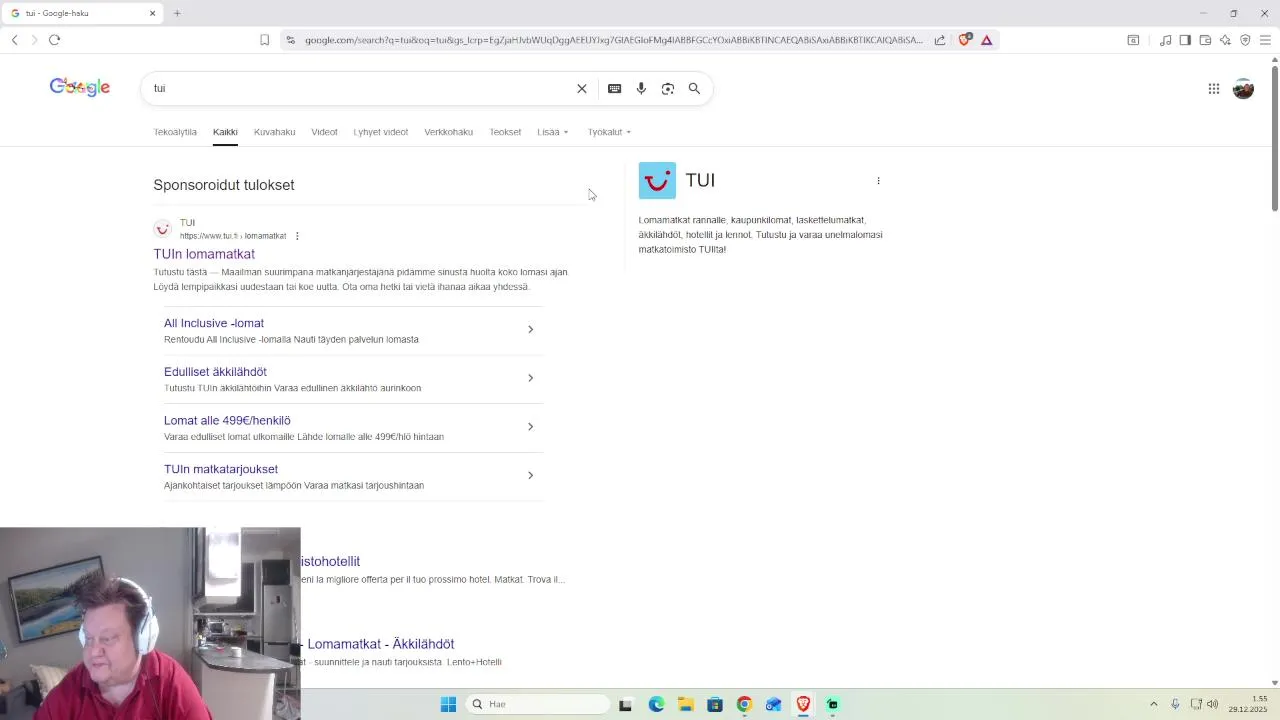Open the TUIn matkatarjoukset link

click(221, 469)
